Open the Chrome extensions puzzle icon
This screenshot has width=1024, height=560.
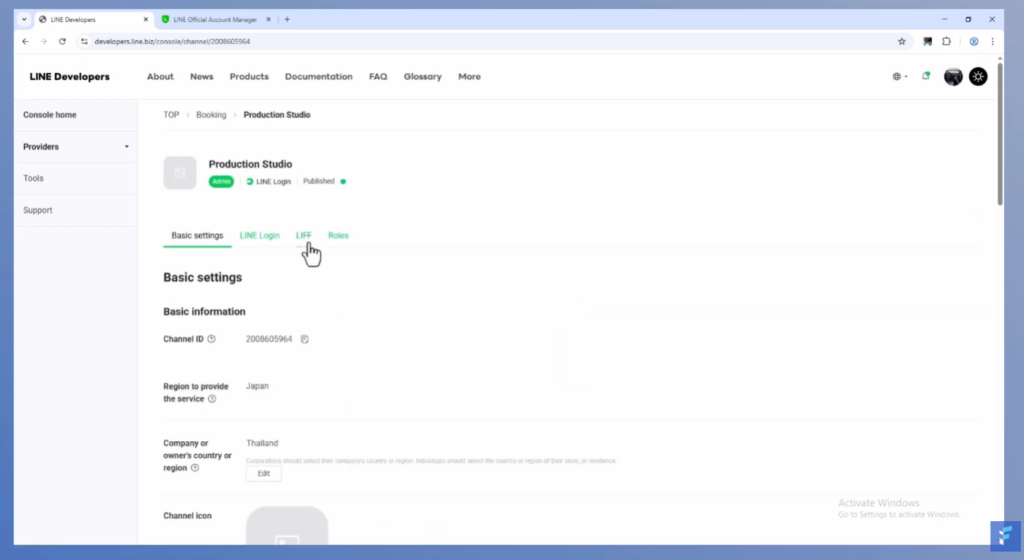(946, 41)
